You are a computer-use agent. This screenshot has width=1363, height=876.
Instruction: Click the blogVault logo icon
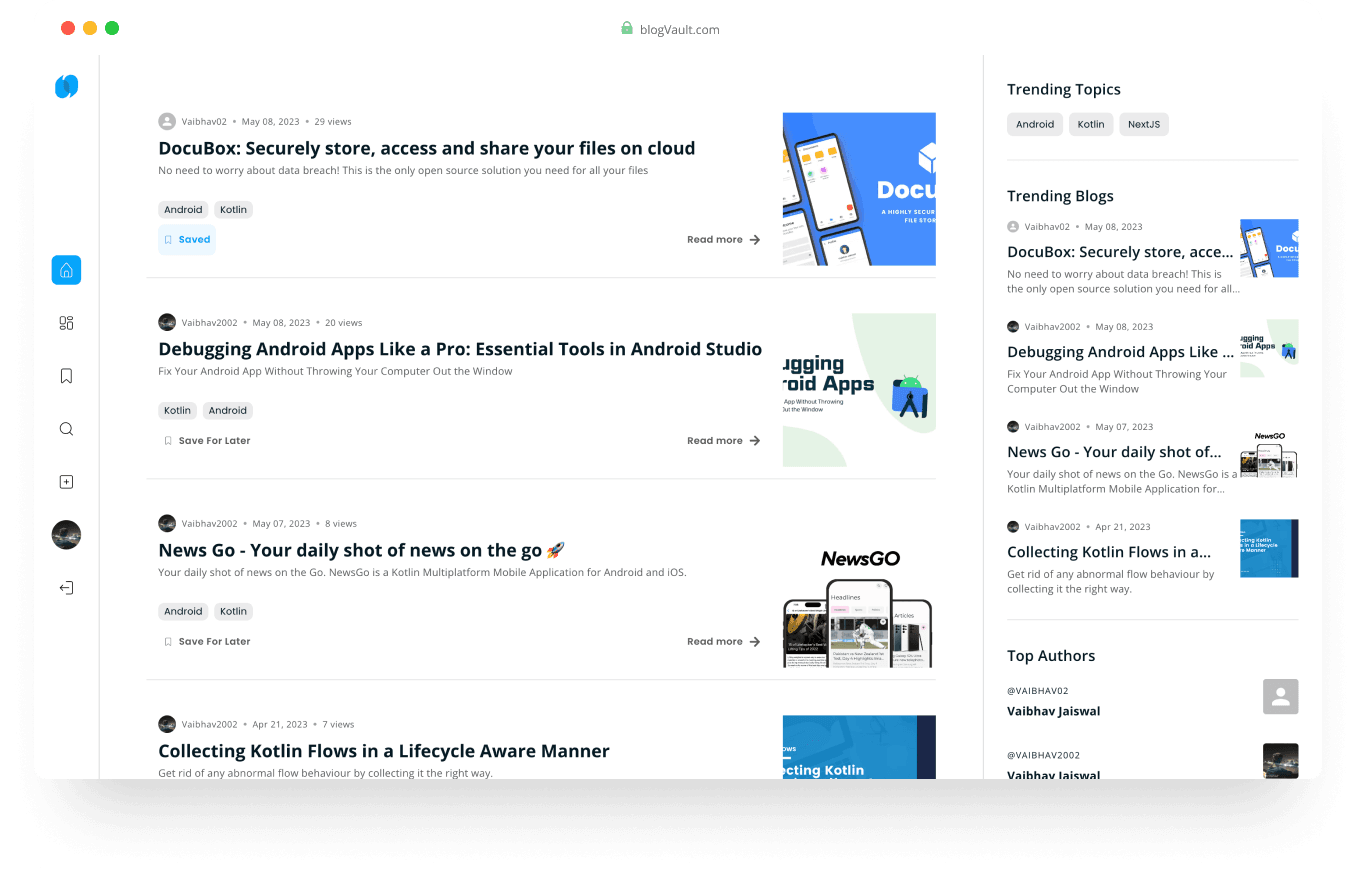(x=66, y=87)
